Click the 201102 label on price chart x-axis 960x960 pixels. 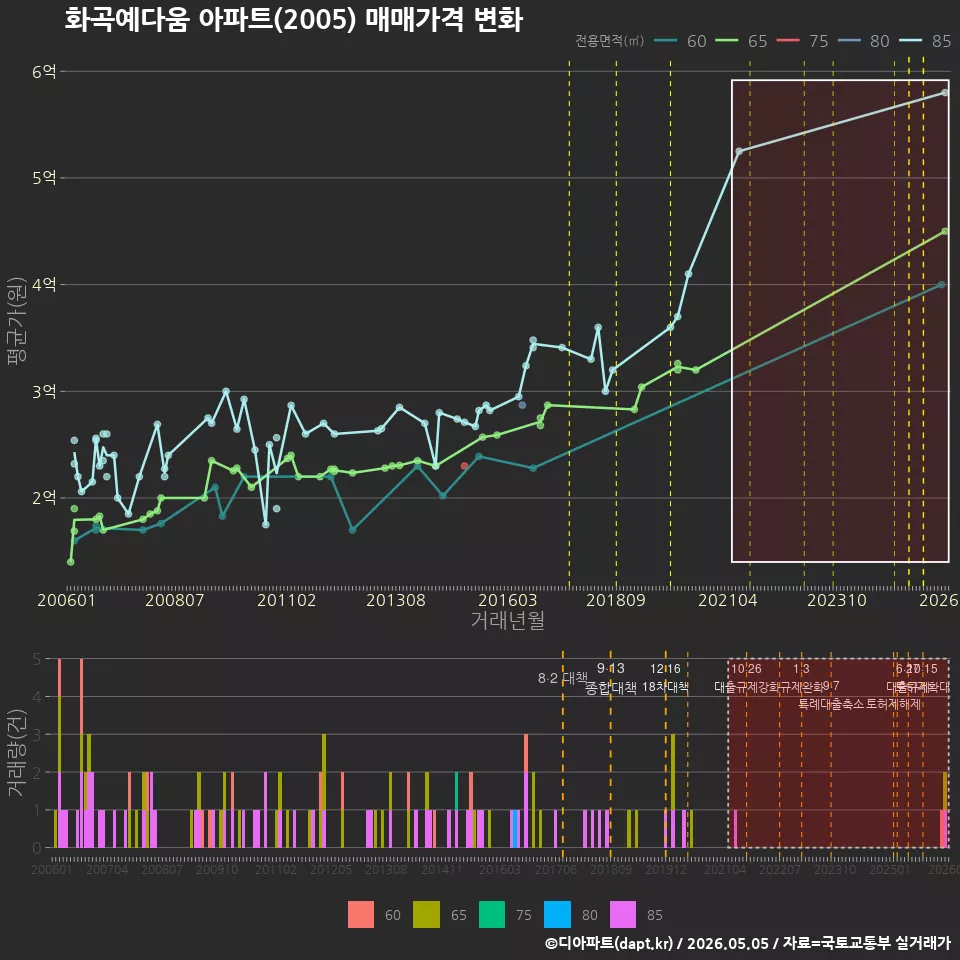[x=287, y=600]
